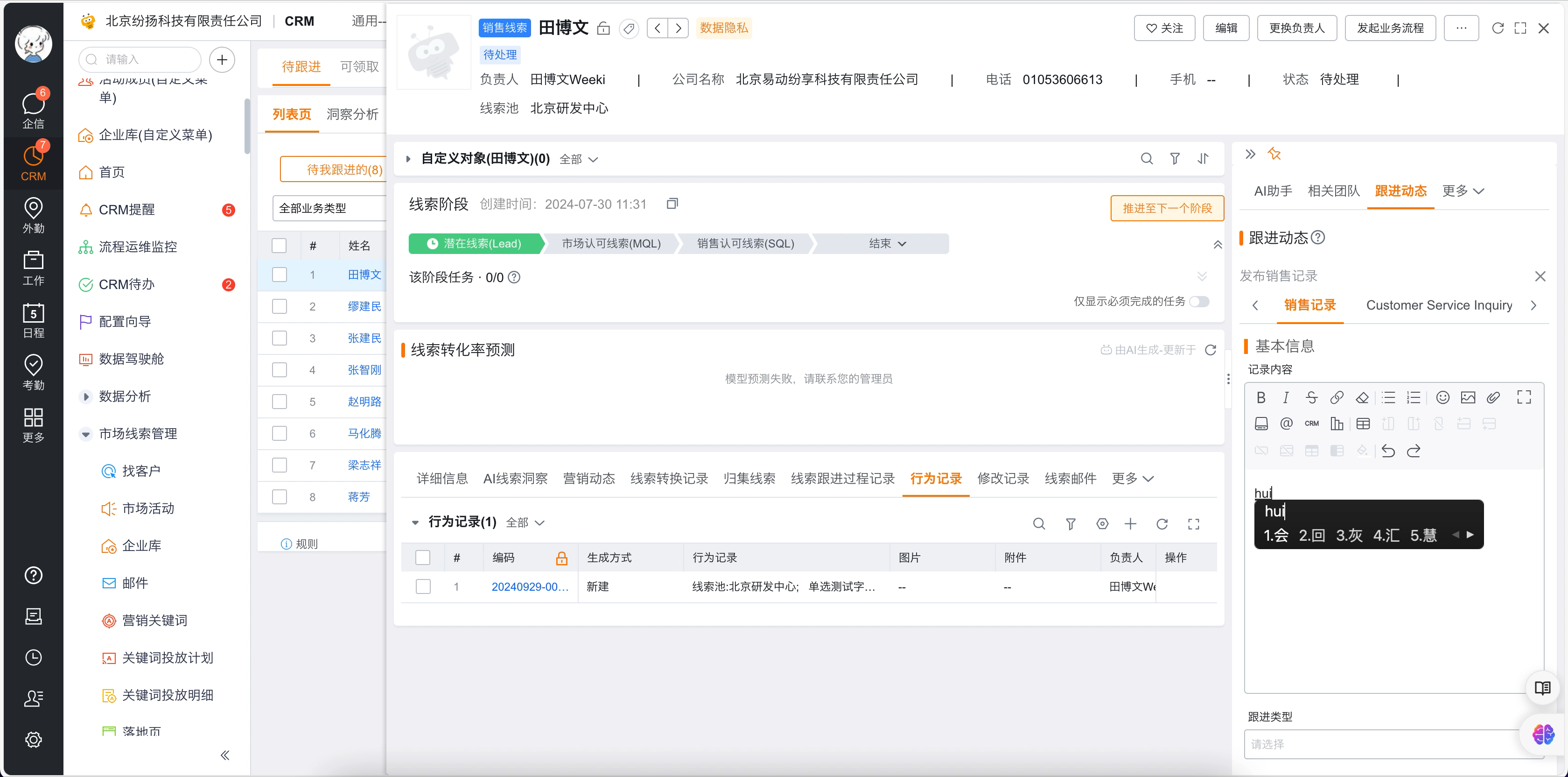
Task: Select all in 行为记录 table header
Action: (x=422, y=557)
